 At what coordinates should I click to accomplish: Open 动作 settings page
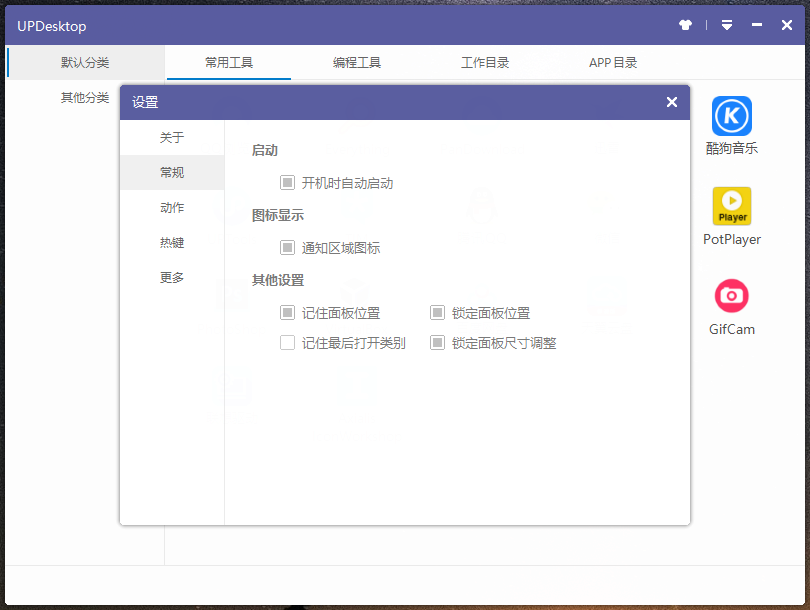172,208
